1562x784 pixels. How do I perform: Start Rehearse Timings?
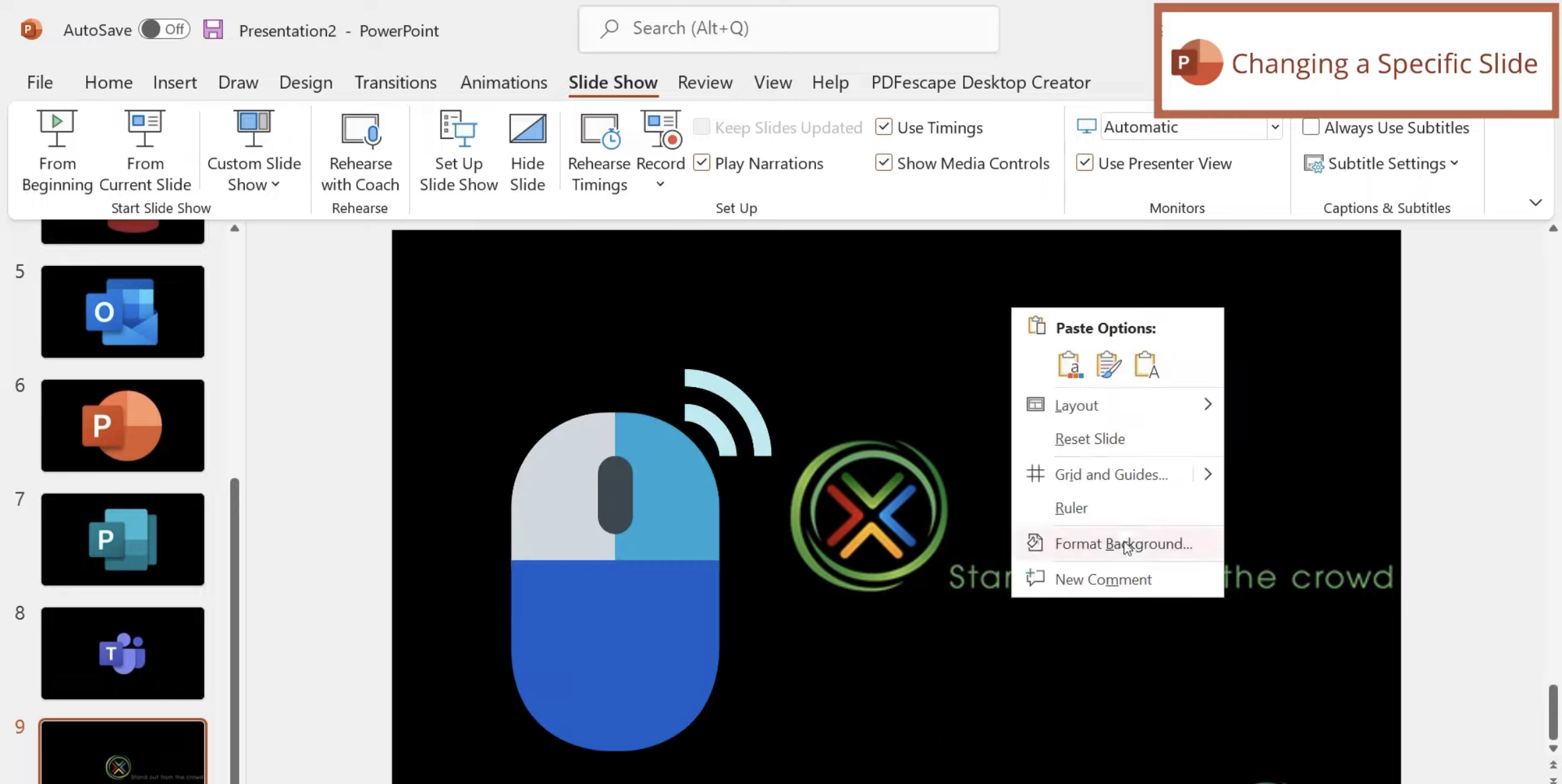click(x=599, y=152)
